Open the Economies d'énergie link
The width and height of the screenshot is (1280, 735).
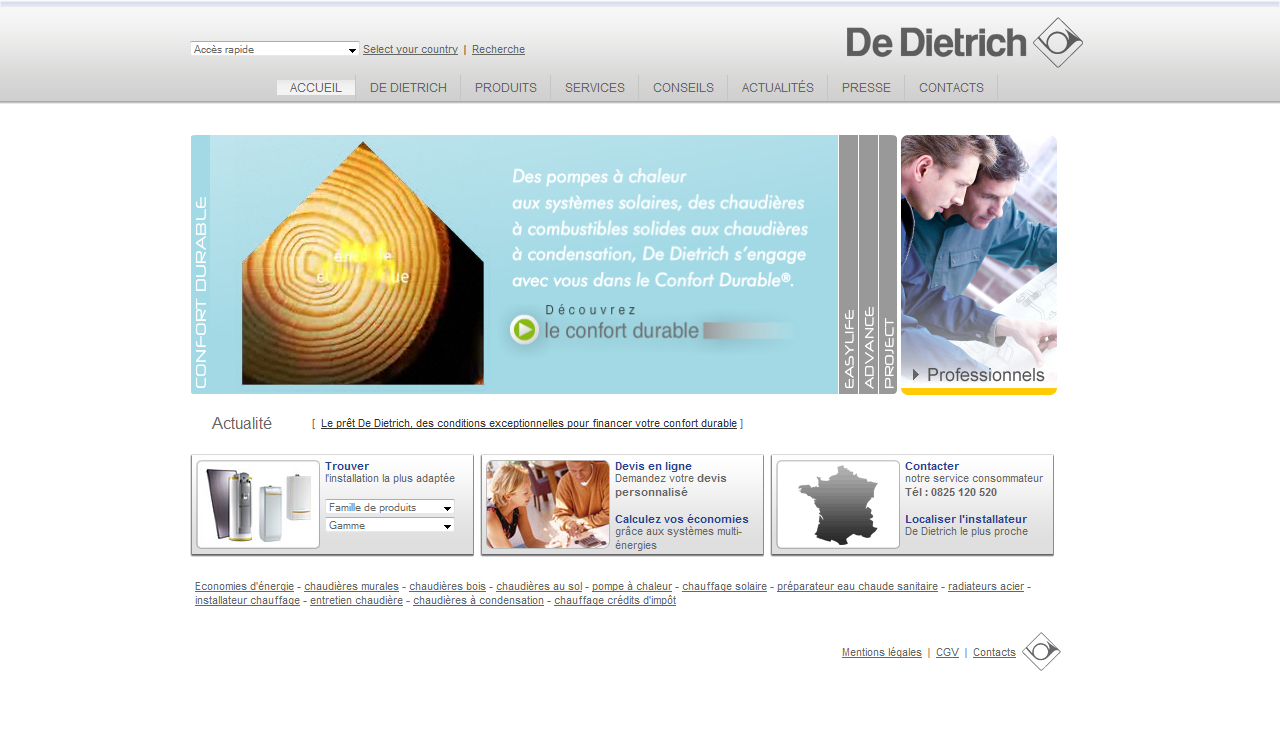244,587
